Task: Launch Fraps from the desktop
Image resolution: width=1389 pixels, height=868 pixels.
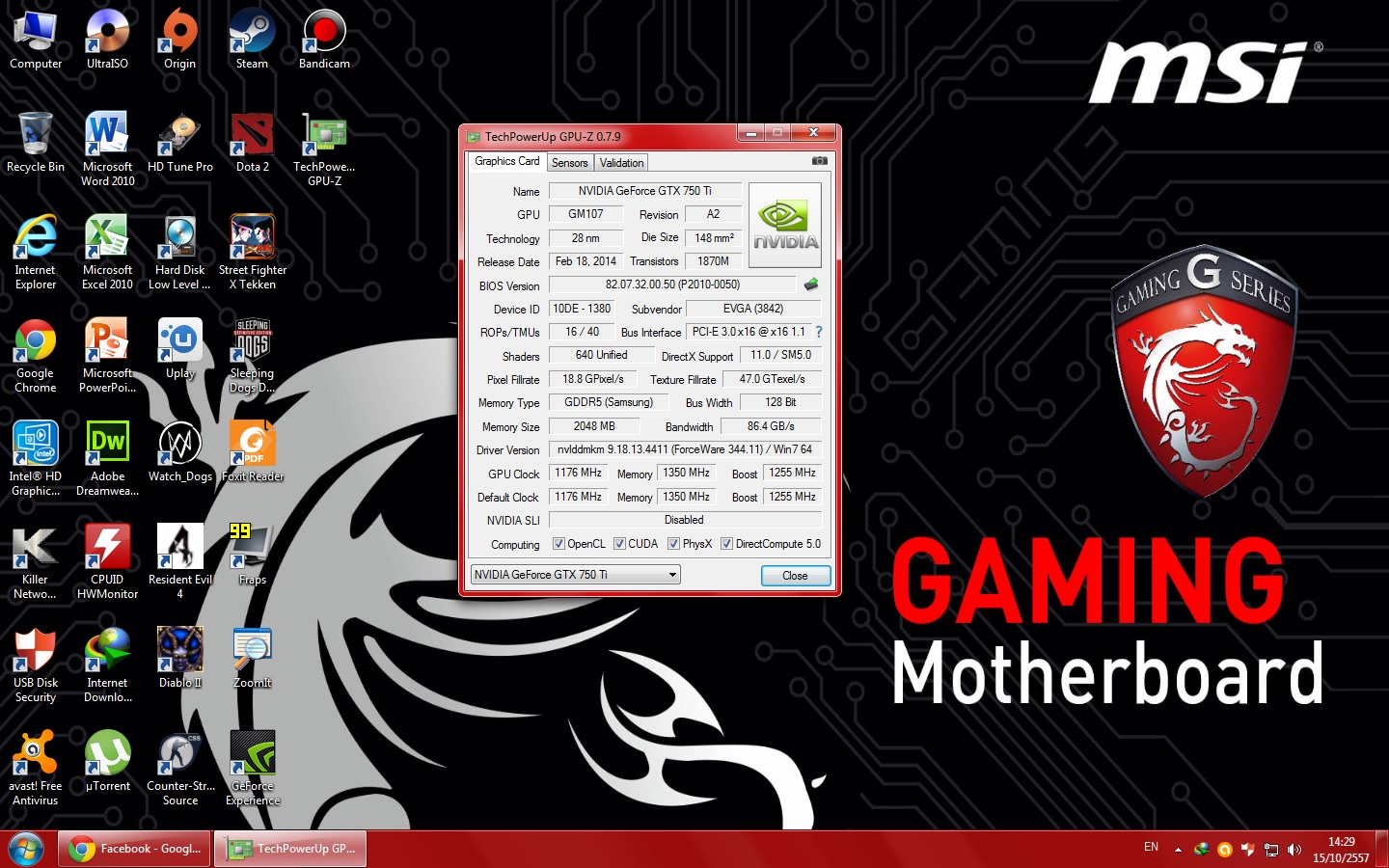Action: coord(252,555)
